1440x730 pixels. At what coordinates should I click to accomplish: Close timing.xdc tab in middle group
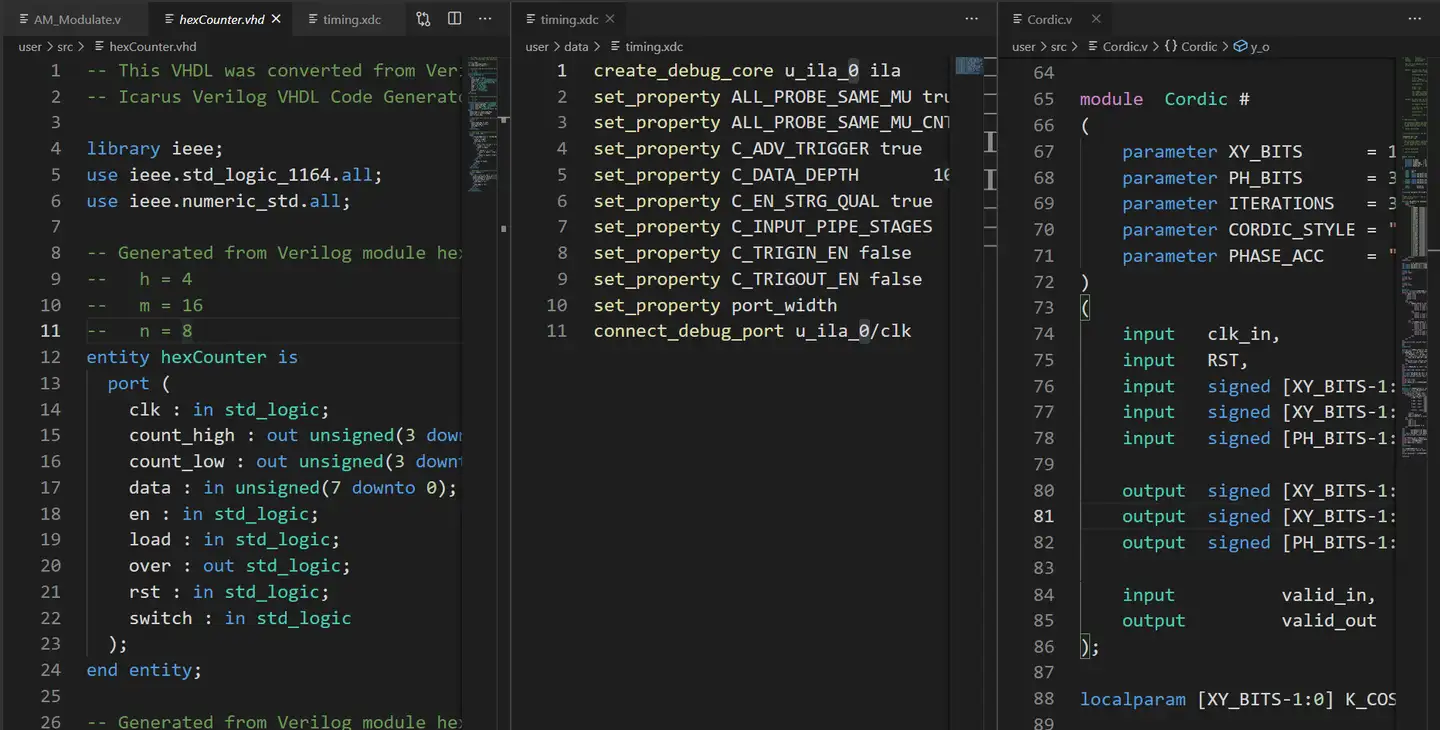click(x=610, y=19)
